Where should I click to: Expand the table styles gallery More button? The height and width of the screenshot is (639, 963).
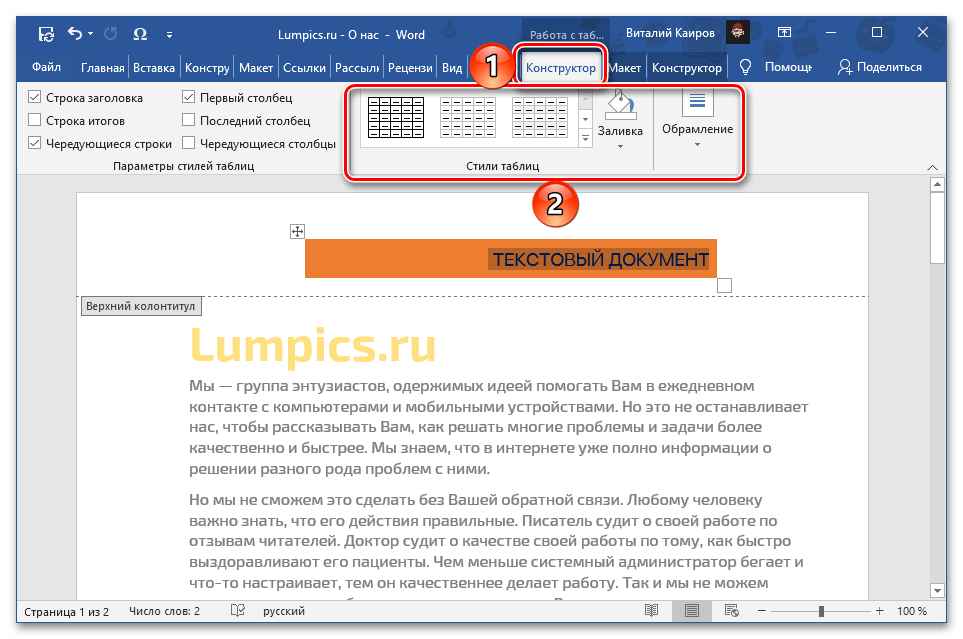586,139
